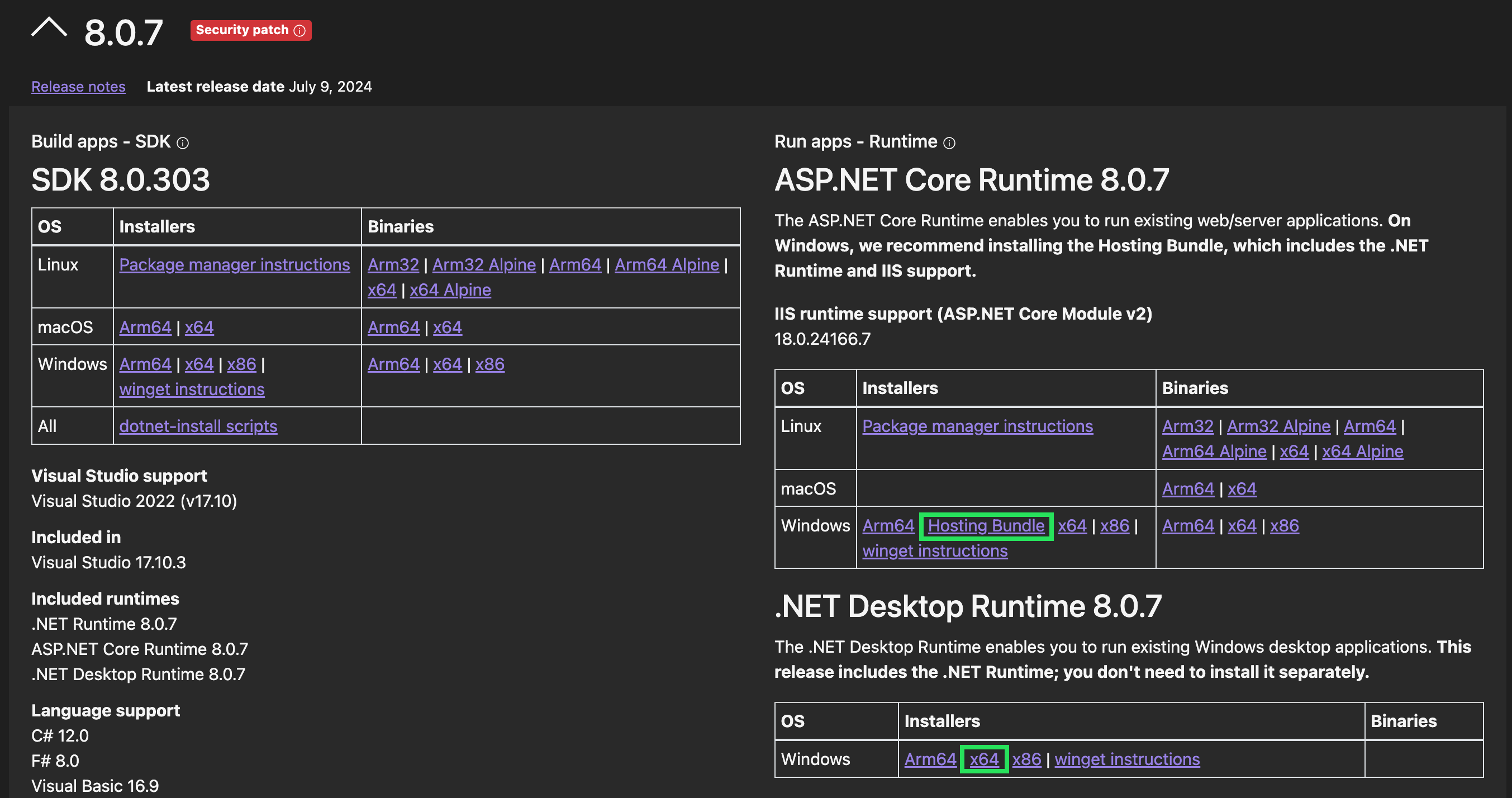This screenshot has width=1512, height=798.
Task: Download ASP.NET Core Windows Arm64 binary
Action: click(1188, 525)
